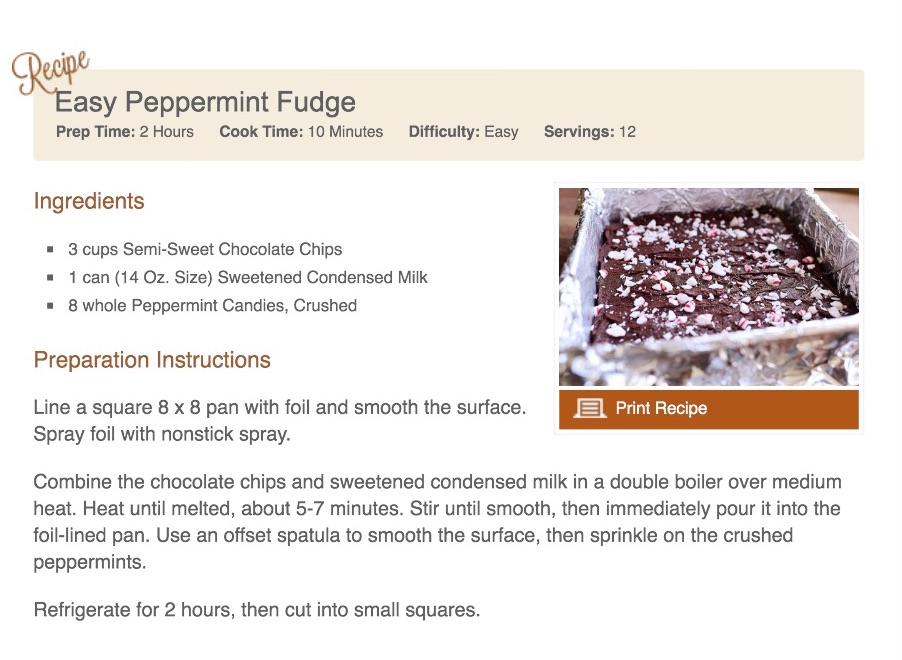The height and width of the screenshot is (660, 902).
Task: Click the Semi-Sweet Chocolate Chips ingredient
Action: [x=205, y=250]
